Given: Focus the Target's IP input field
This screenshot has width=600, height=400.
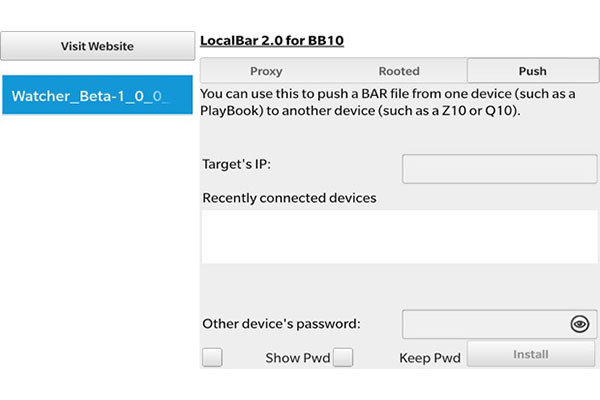Looking at the screenshot, I should 500,169.
